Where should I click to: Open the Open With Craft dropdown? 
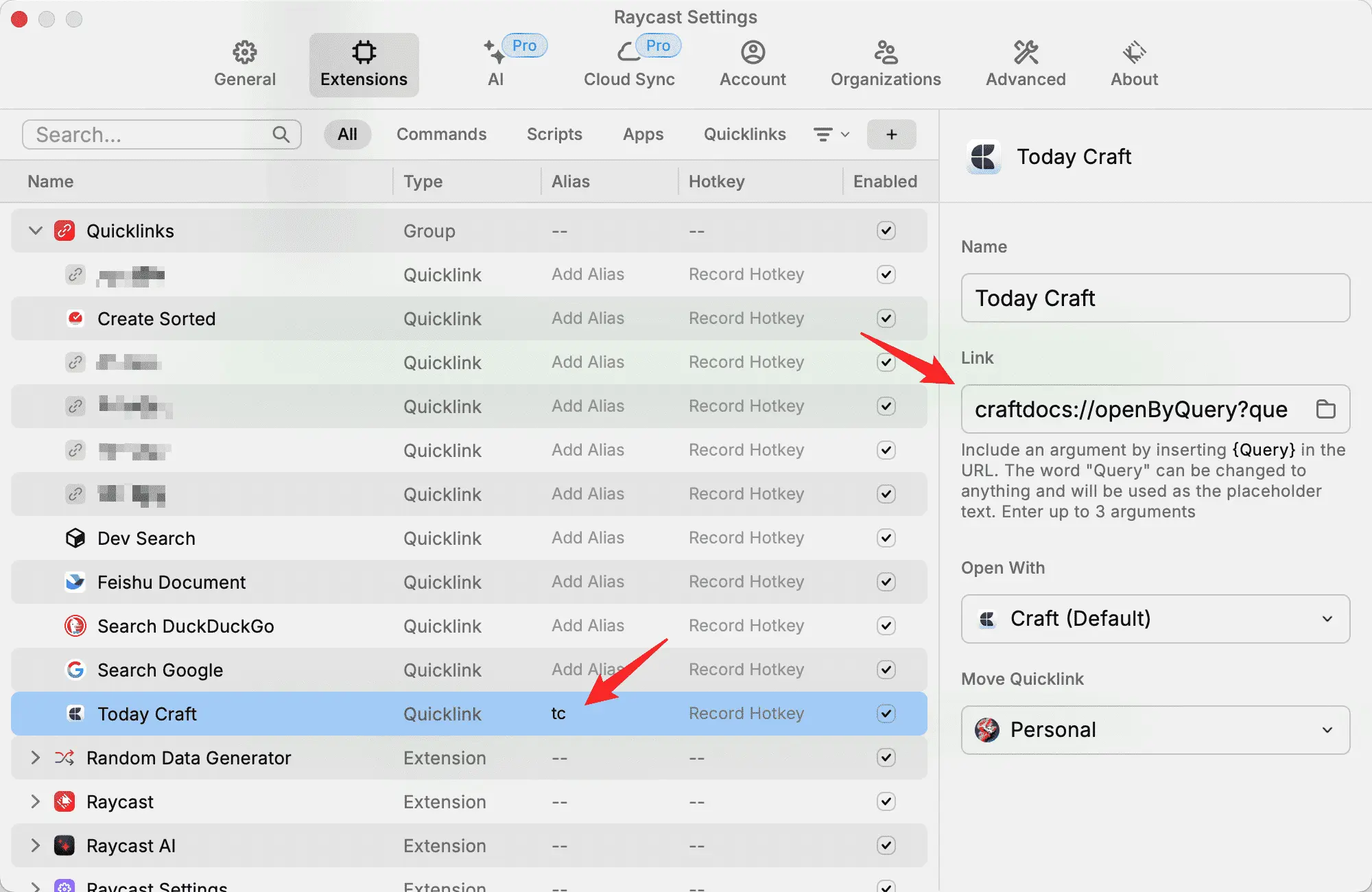1155,619
